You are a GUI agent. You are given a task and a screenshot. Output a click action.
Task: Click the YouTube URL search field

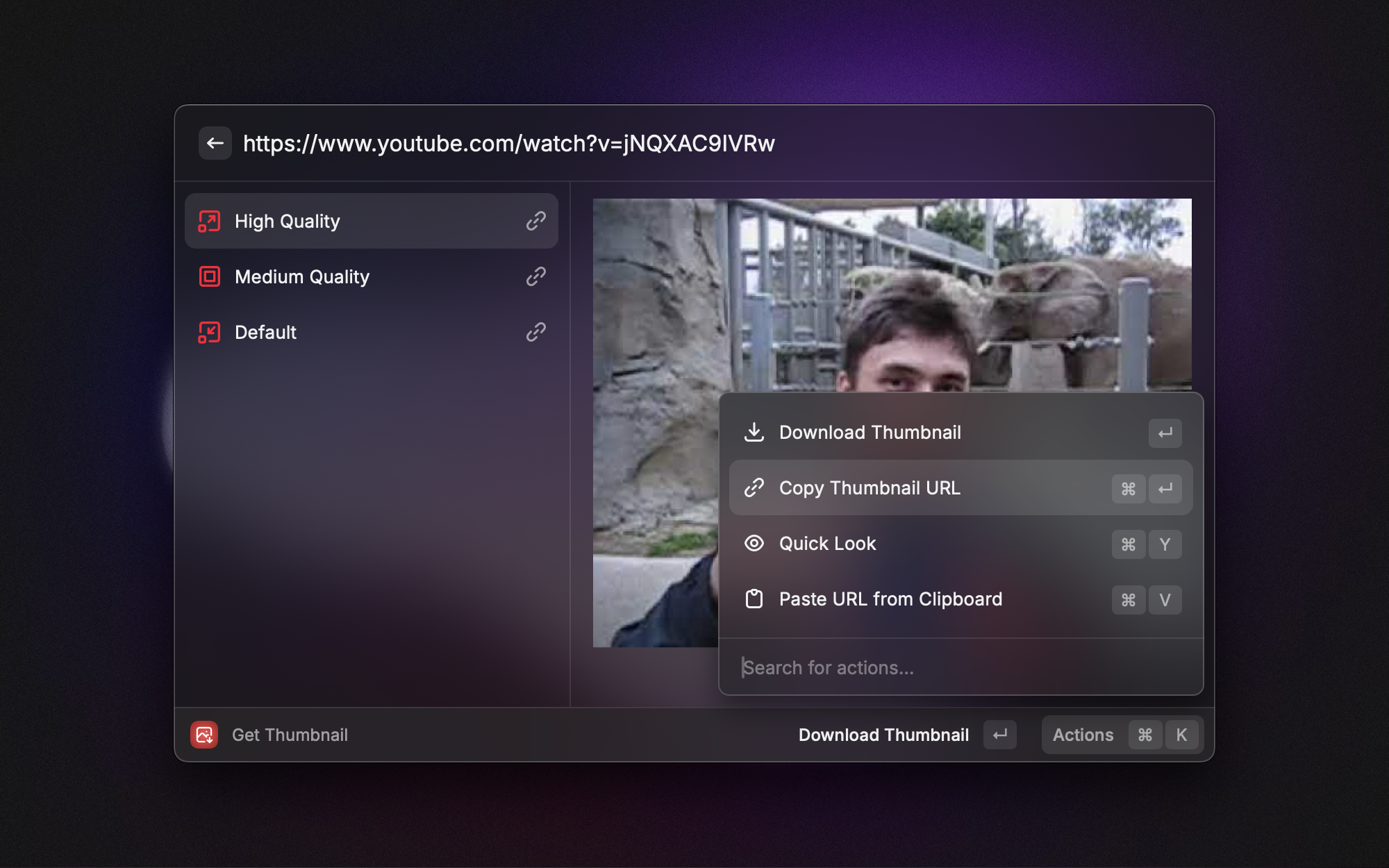tap(625, 144)
